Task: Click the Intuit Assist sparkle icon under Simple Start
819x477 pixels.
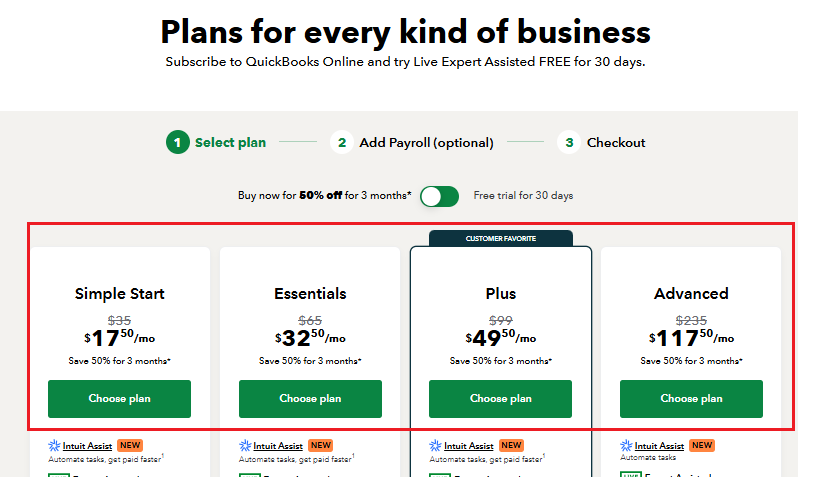Action: [x=54, y=446]
